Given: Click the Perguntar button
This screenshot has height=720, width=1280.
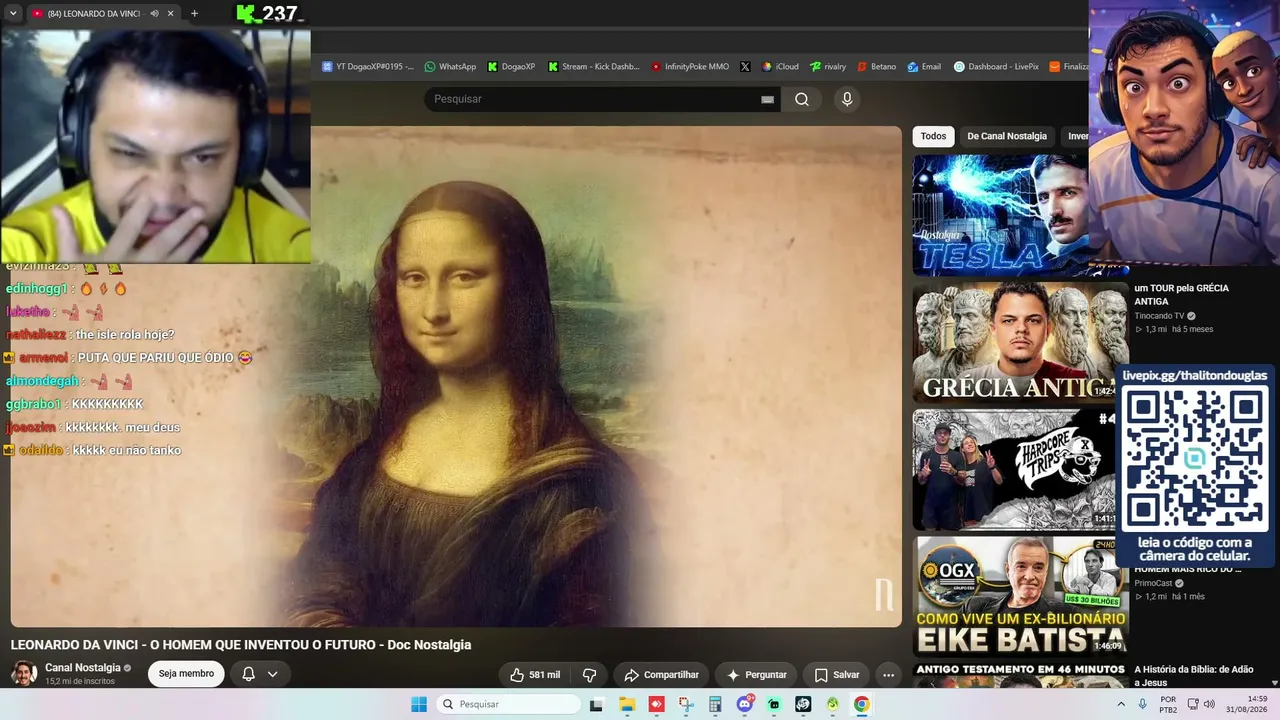Looking at the screenshot, I should click(756, 675).
